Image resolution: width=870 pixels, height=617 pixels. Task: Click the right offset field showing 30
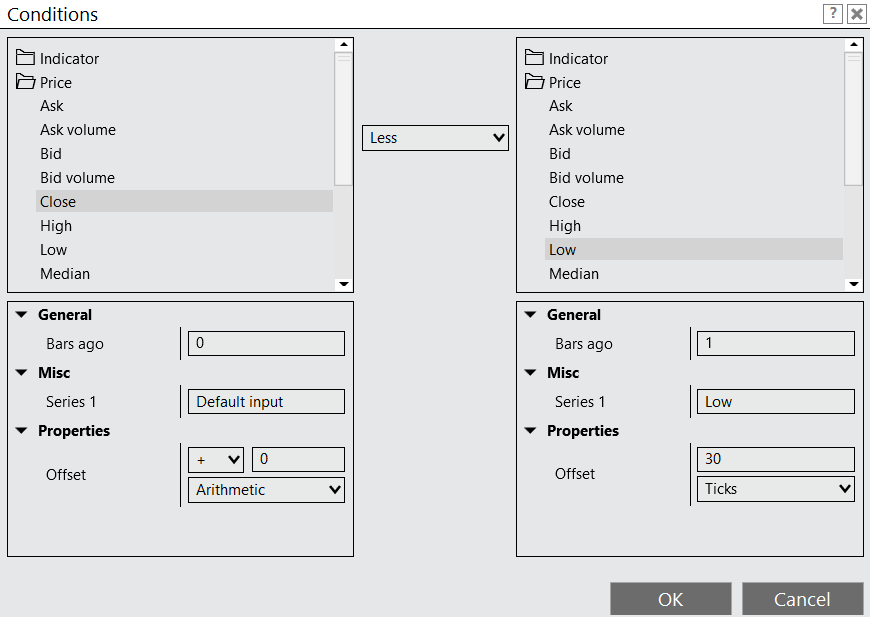click(x=775, y=459)
